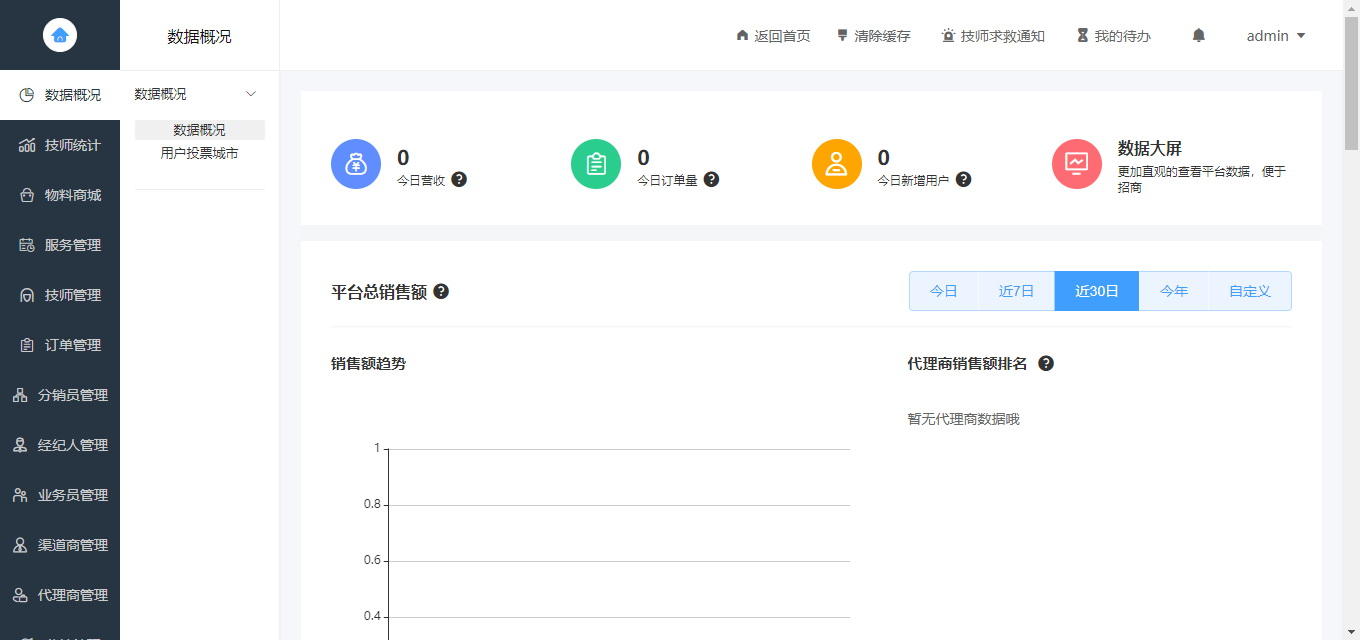Click the green 今日订单量 clipboard icon
This screenshot has width=1360, height=640.
[x=596, y=164]
